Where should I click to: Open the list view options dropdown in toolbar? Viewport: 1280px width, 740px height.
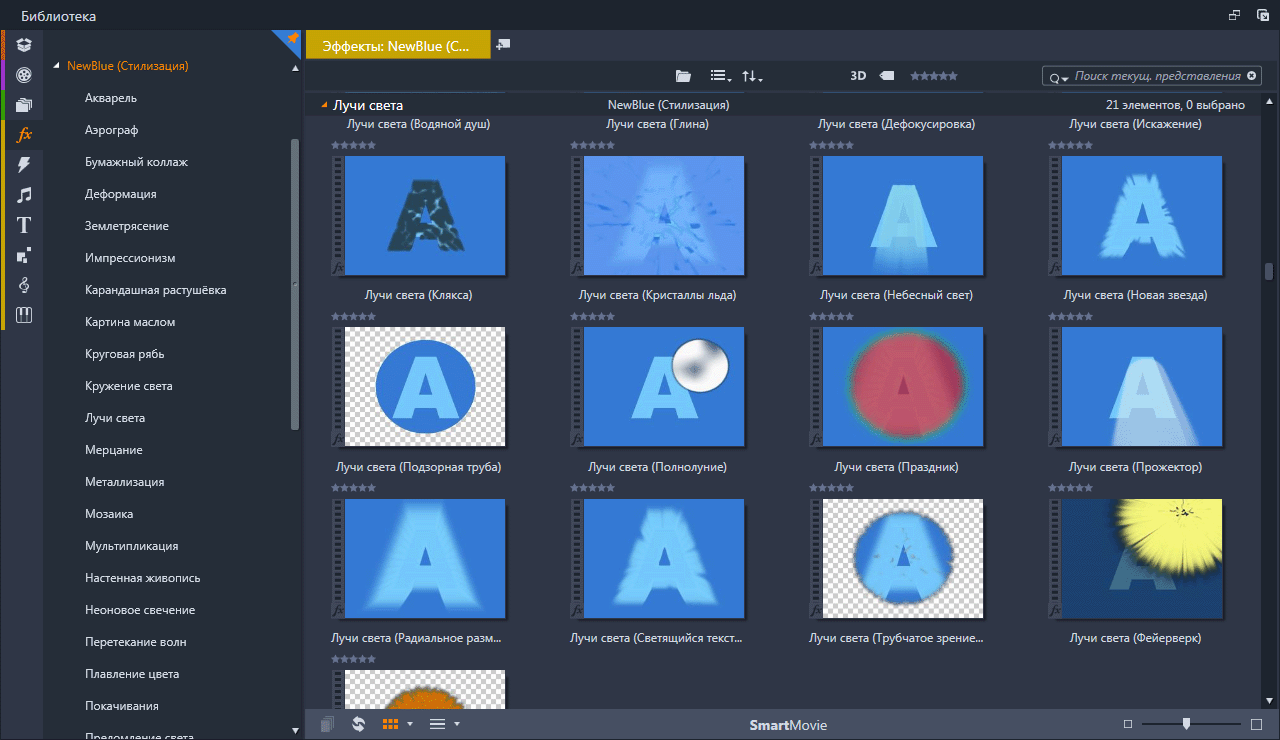pos(720,76)
